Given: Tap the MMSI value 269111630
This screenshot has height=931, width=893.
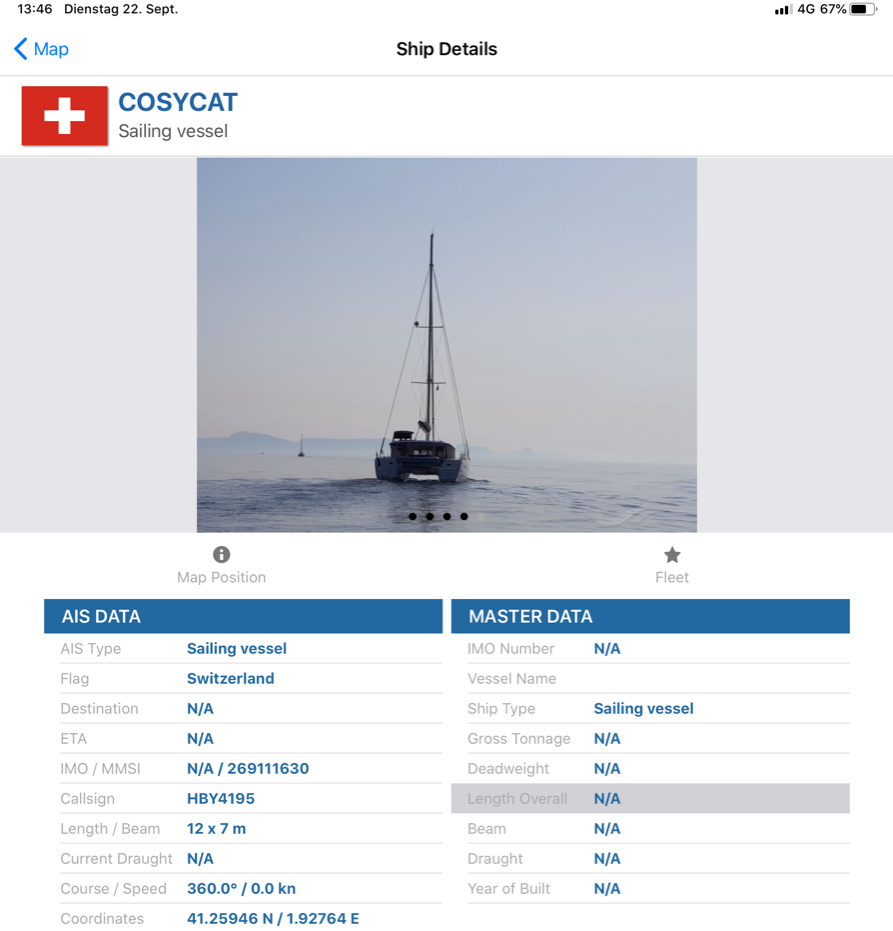Looking at the screenshot, I should point(268,768).
